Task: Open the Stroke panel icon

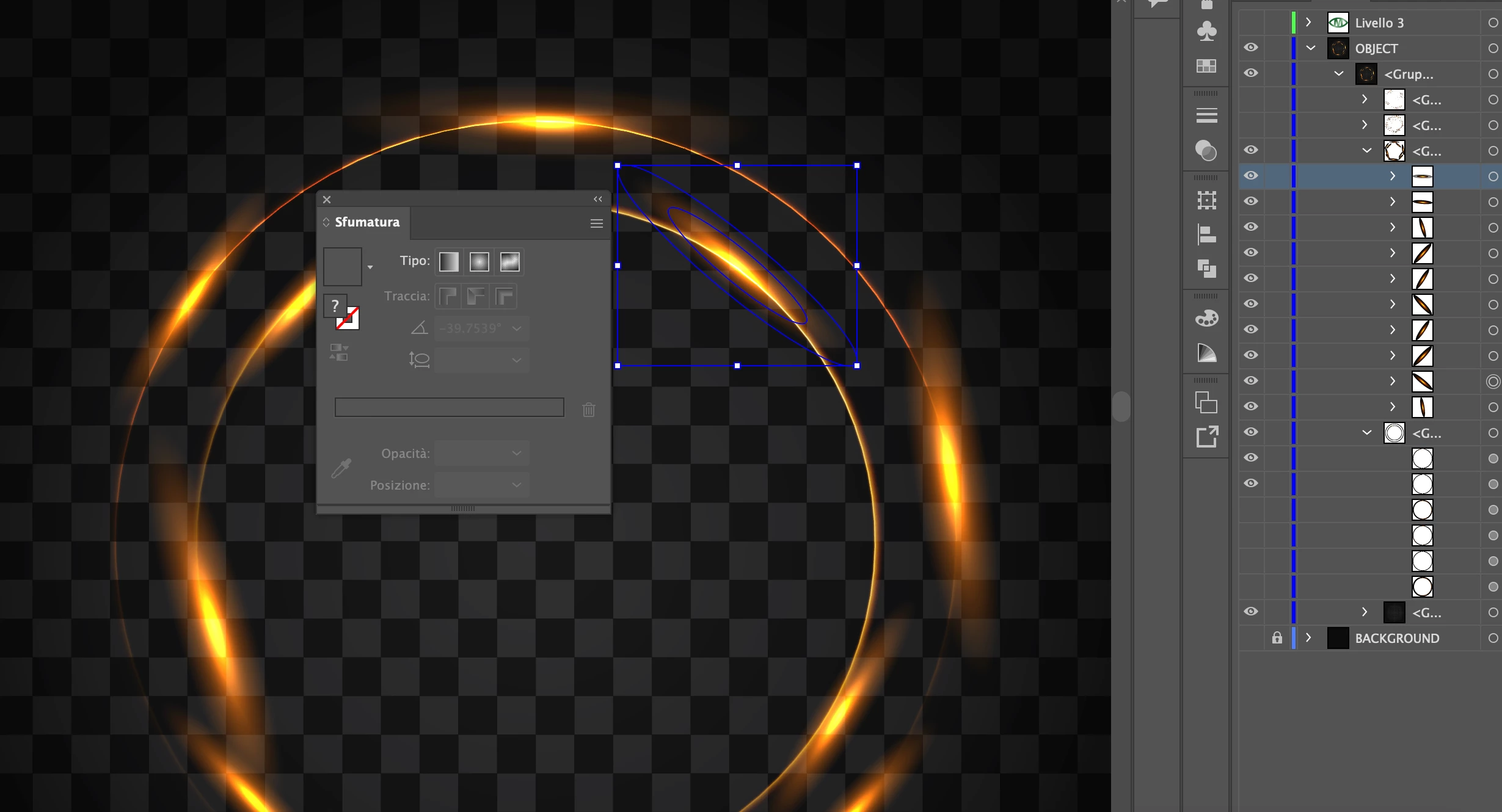Action: point(1206,115)
